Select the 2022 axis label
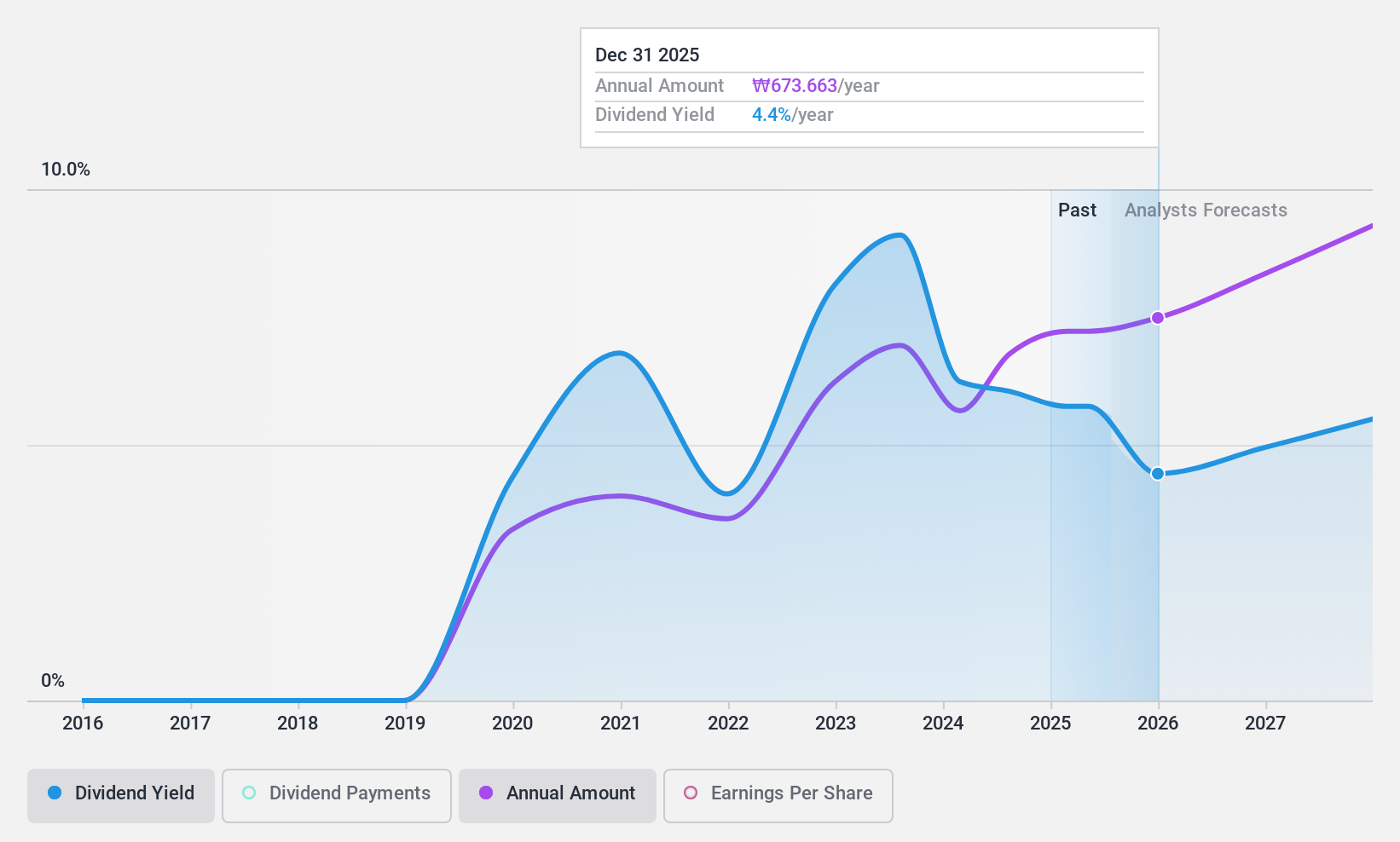Image resolution: width=1400 pixels, height=842 pixels. coord(728,724)
